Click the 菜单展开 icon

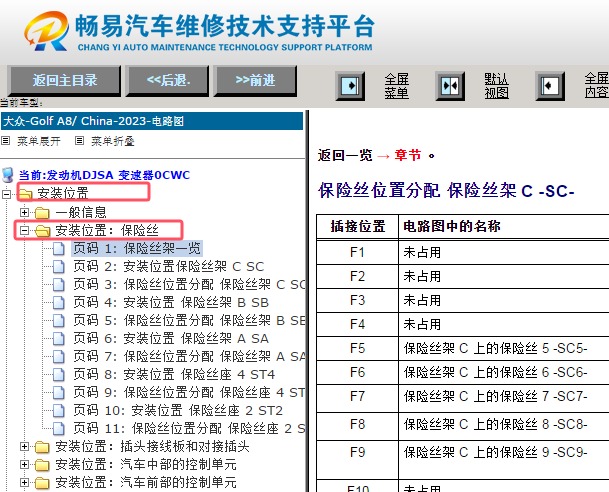click(x=5, y=141)
